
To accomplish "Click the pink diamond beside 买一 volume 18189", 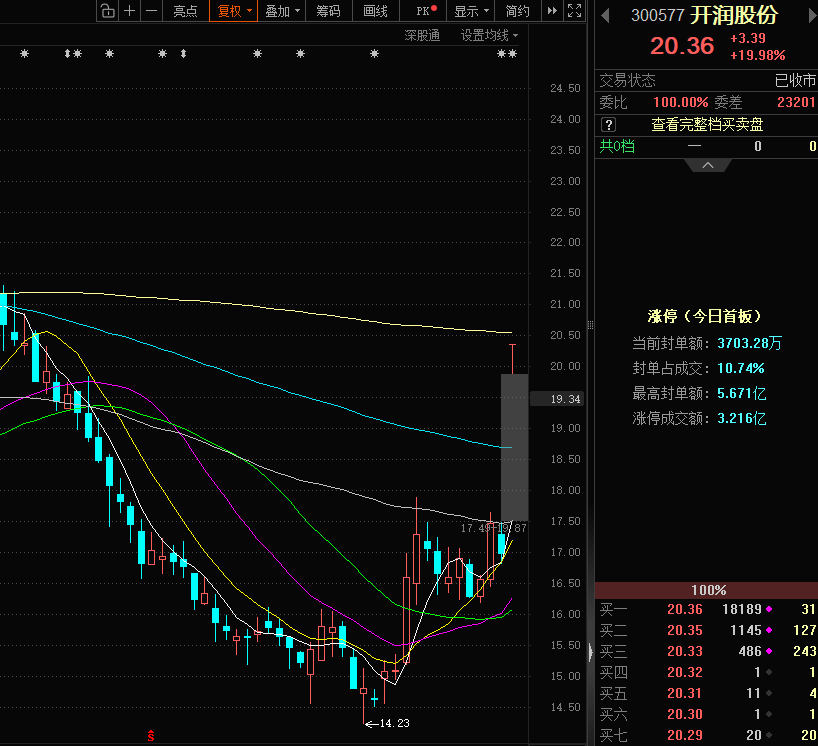I will [769, 609].
